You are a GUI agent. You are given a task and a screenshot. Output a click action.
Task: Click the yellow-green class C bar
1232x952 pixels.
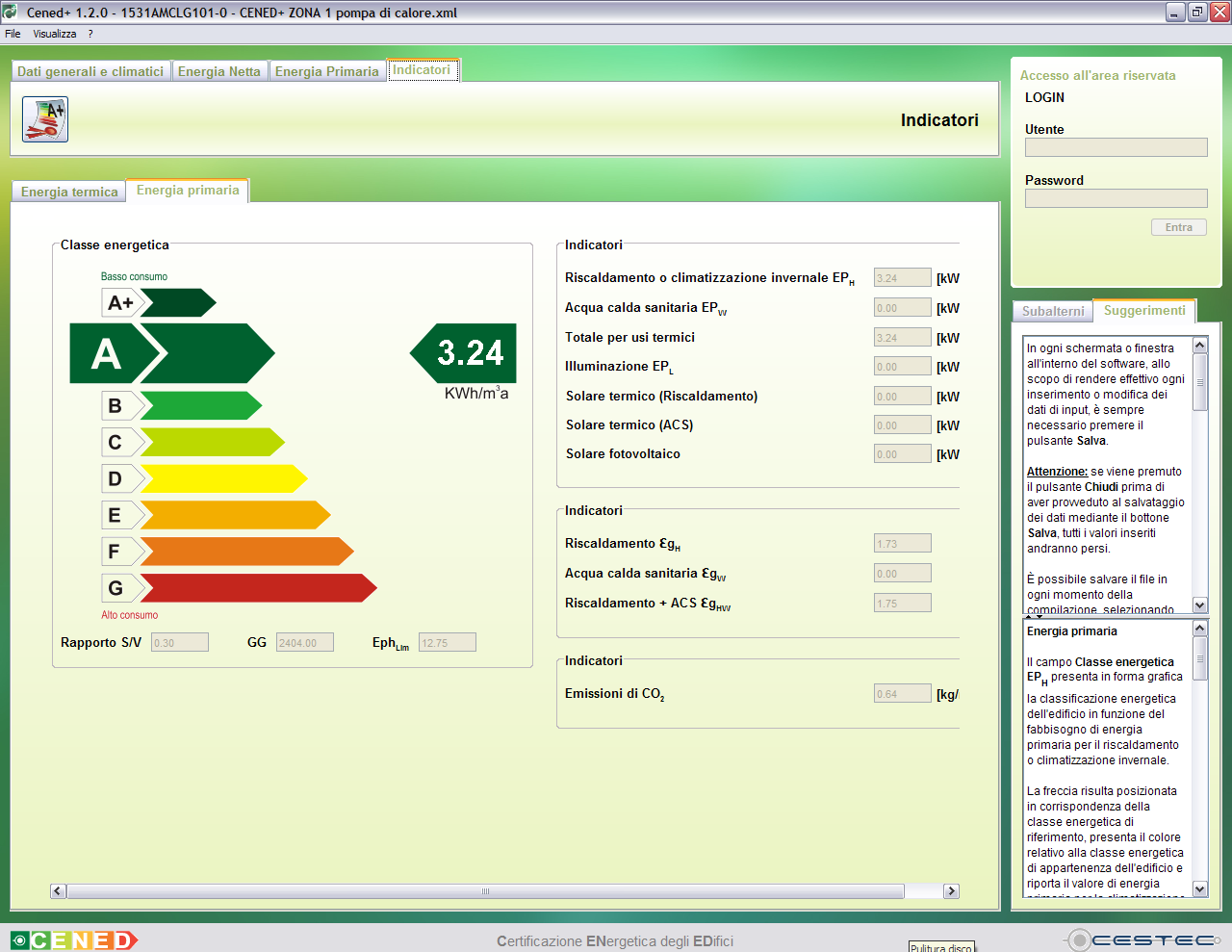[212, 442]
